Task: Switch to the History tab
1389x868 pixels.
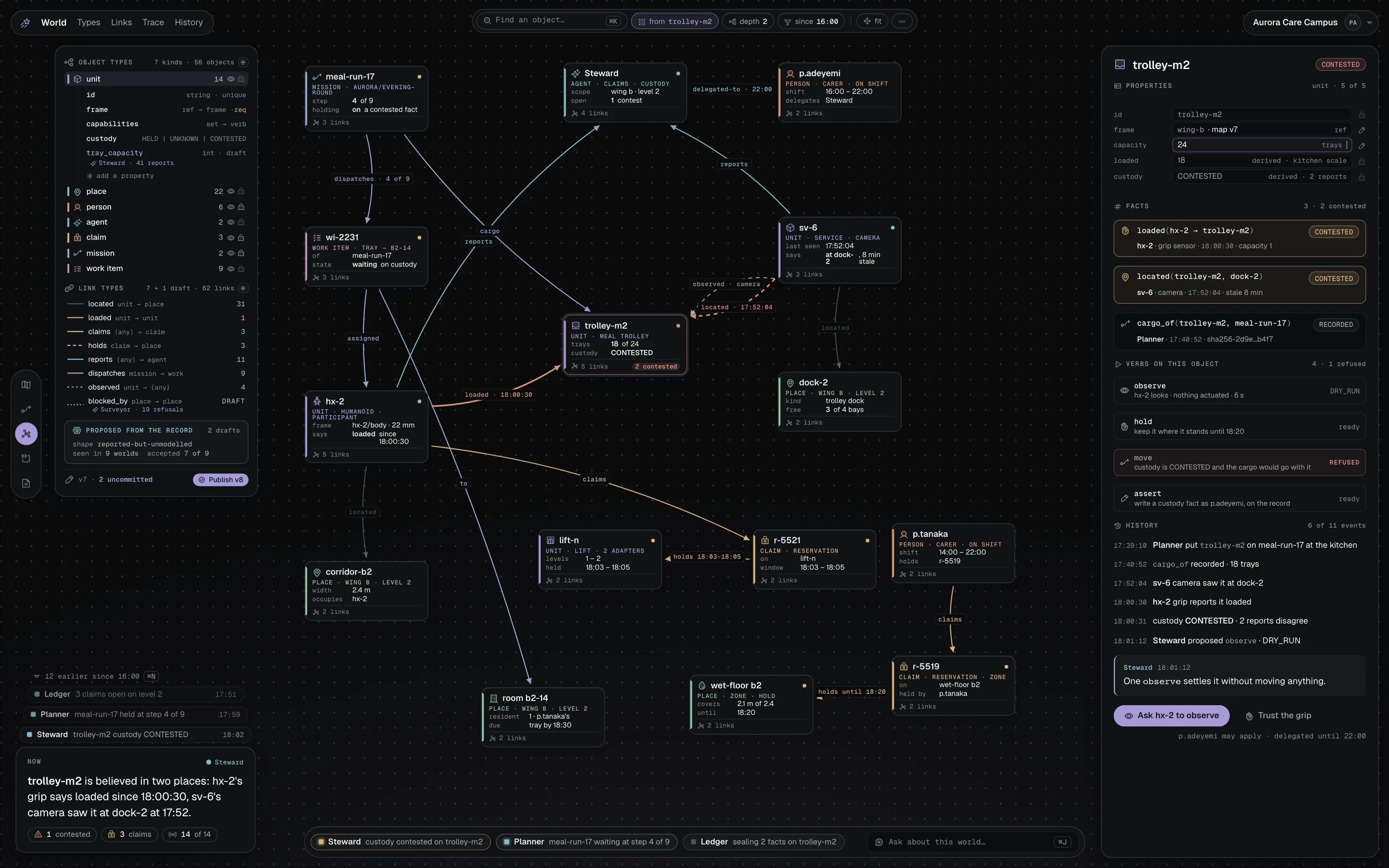Action: [188, 22]
